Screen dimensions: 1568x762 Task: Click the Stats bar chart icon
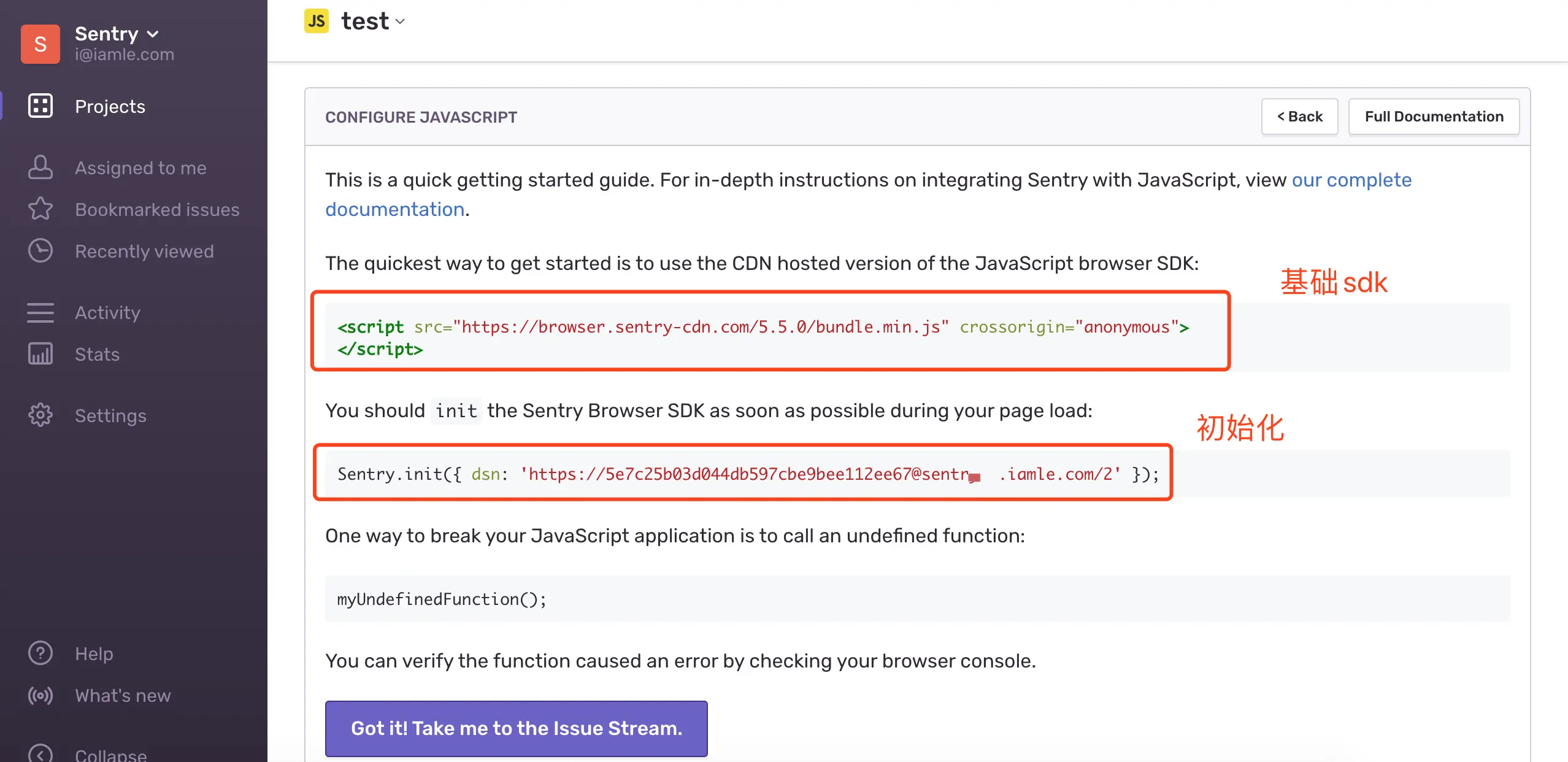tap(40, 354)
